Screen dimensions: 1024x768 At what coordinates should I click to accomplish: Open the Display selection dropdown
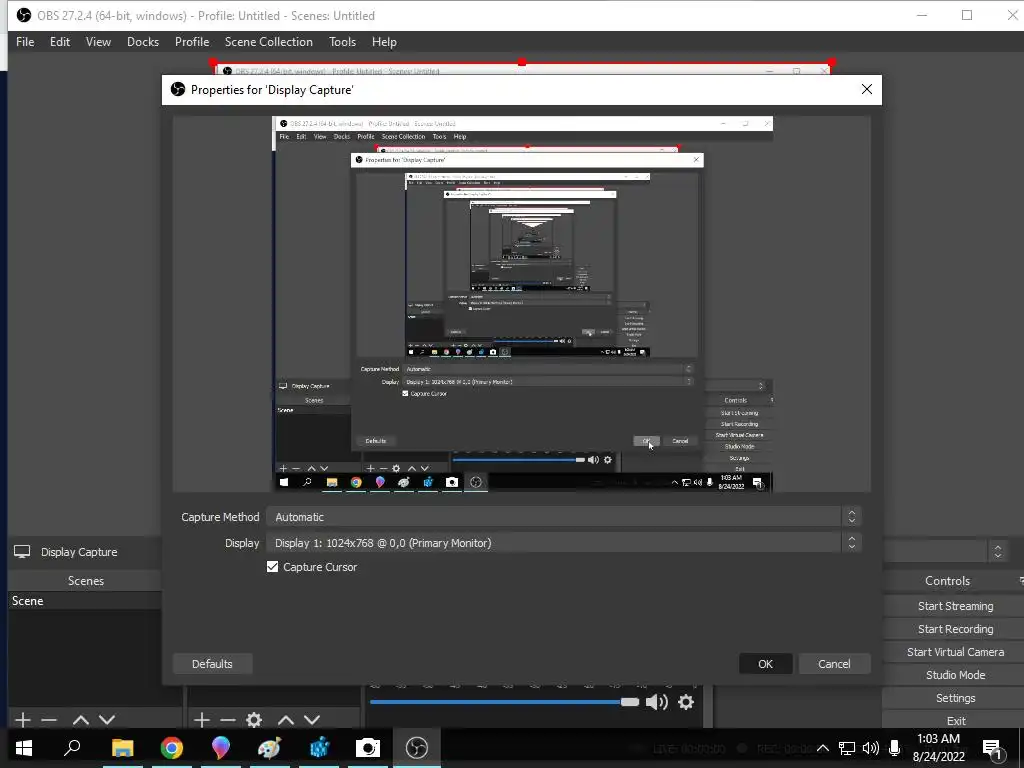564,543
